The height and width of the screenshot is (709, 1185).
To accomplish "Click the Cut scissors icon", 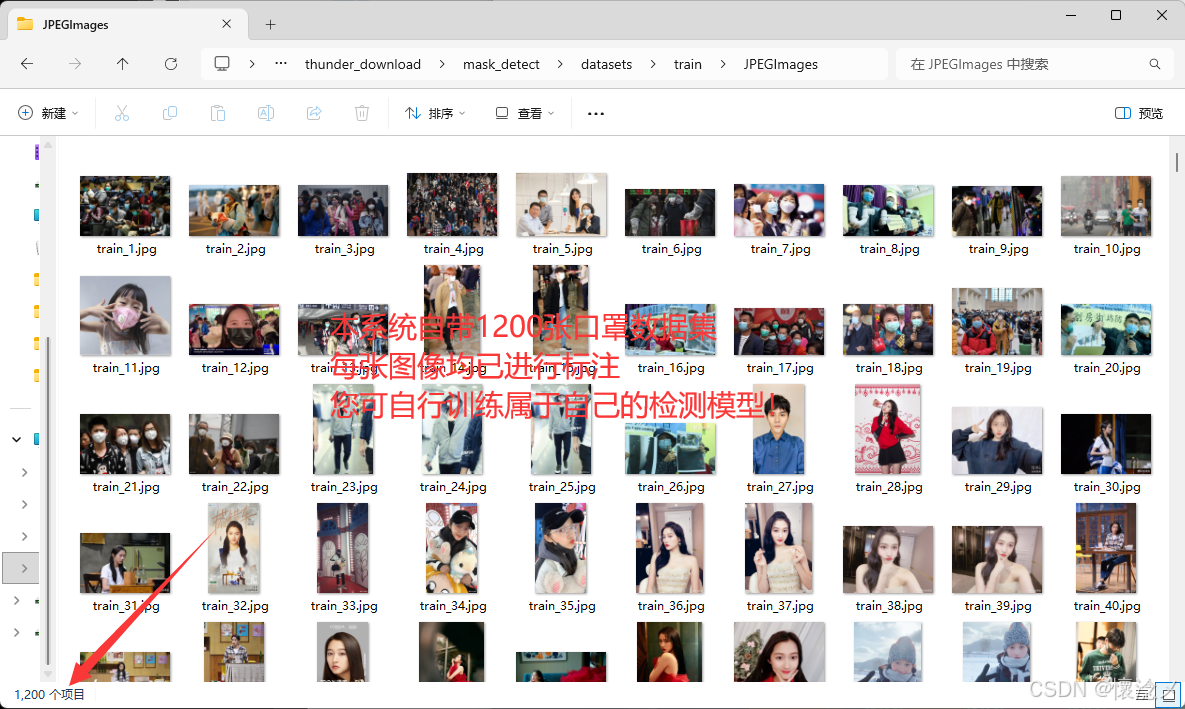I will tap(122, 113).
